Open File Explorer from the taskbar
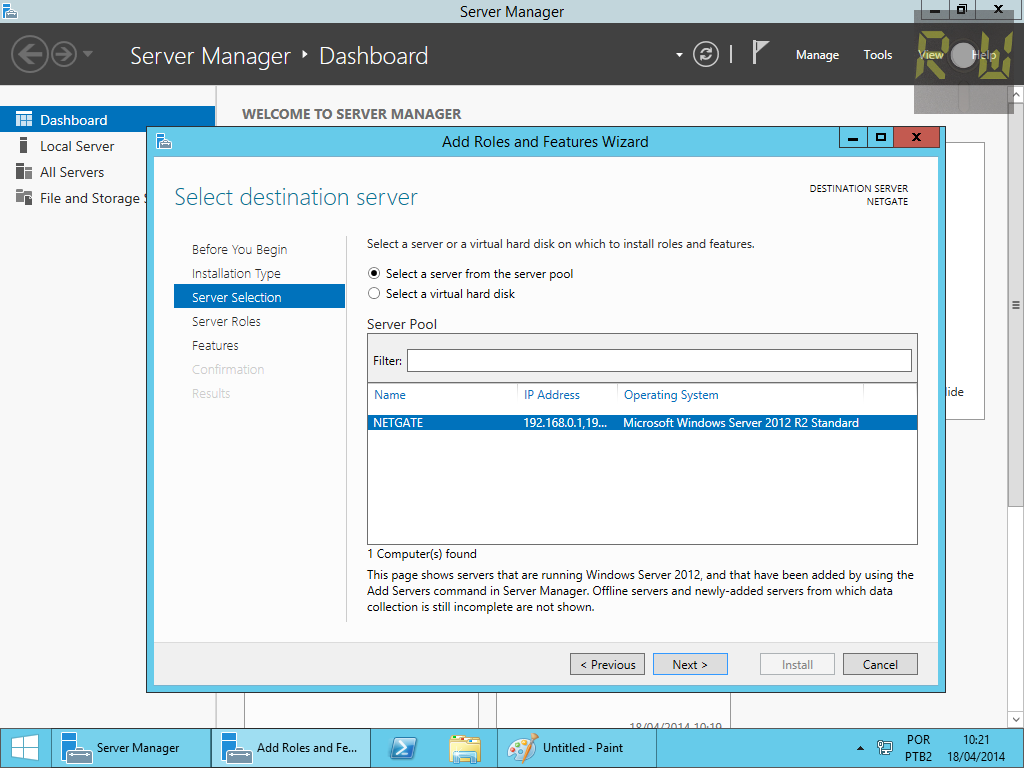1024x768 pixels. (x=464, y=747)
